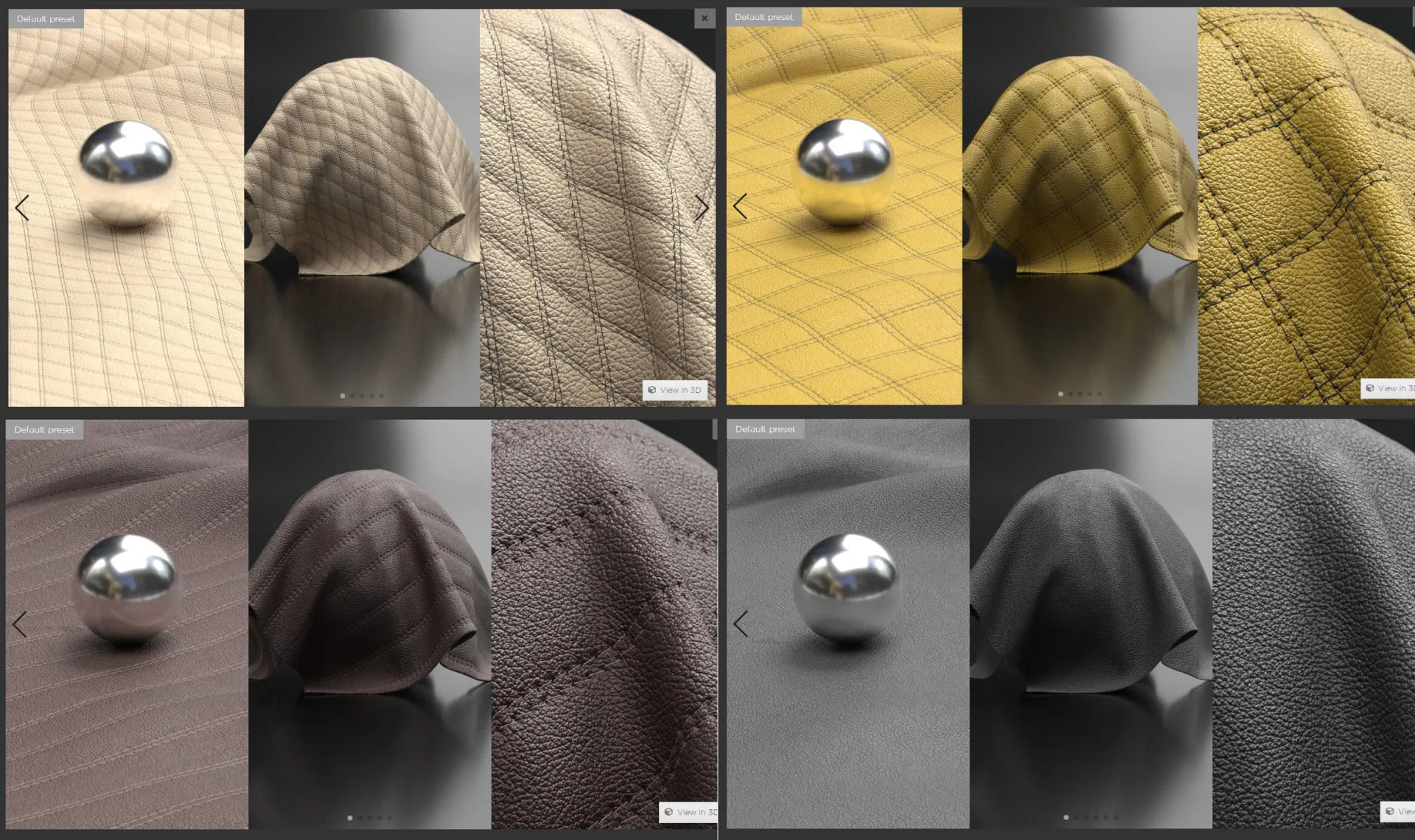
Task: Click previous arrow on yellow leather preview
Action: 741,206
